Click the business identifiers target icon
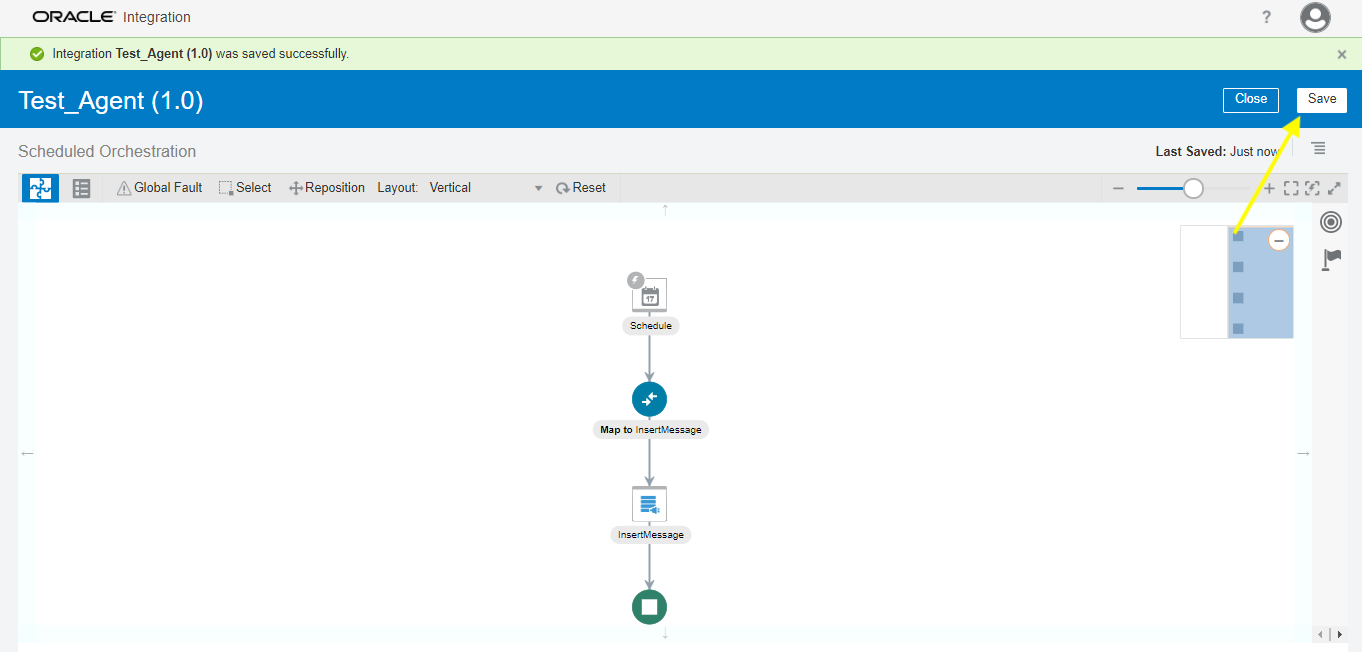 (1331, 221)
